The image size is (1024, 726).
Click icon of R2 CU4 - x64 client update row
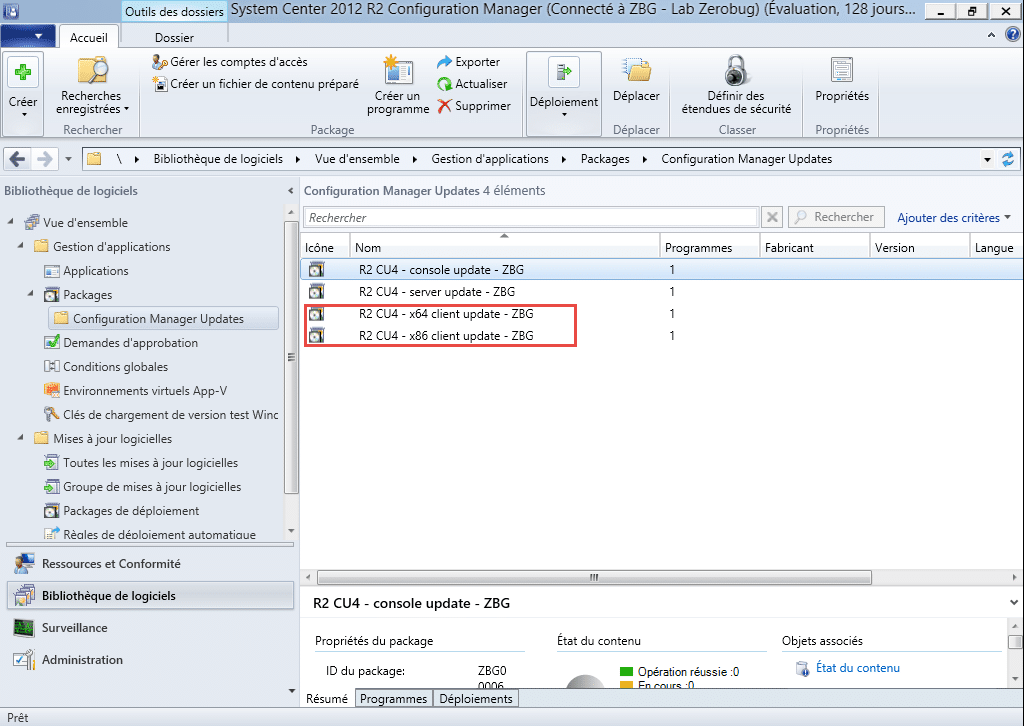point(316,314)
